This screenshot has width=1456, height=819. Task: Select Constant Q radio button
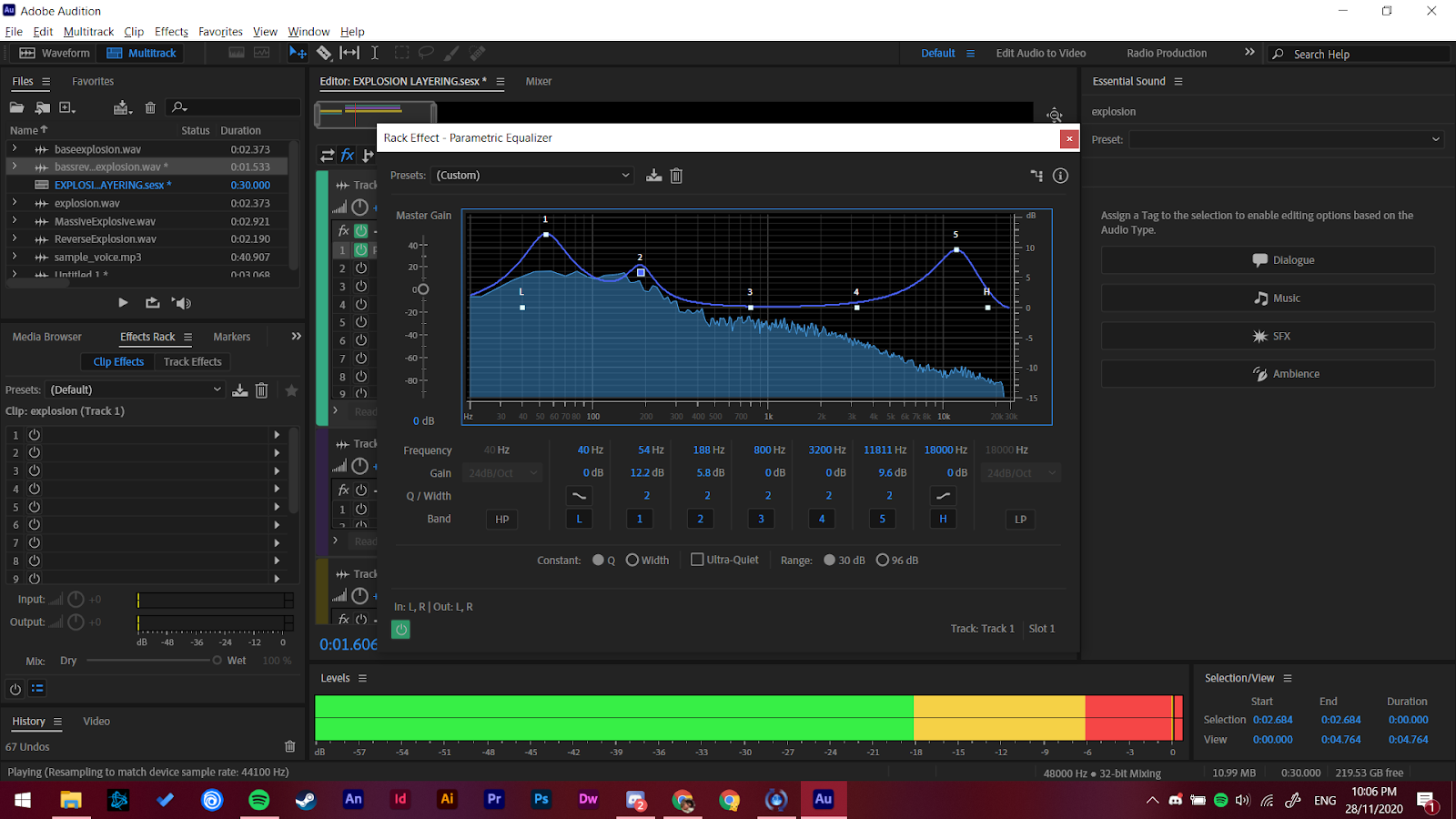coord(598,561)
